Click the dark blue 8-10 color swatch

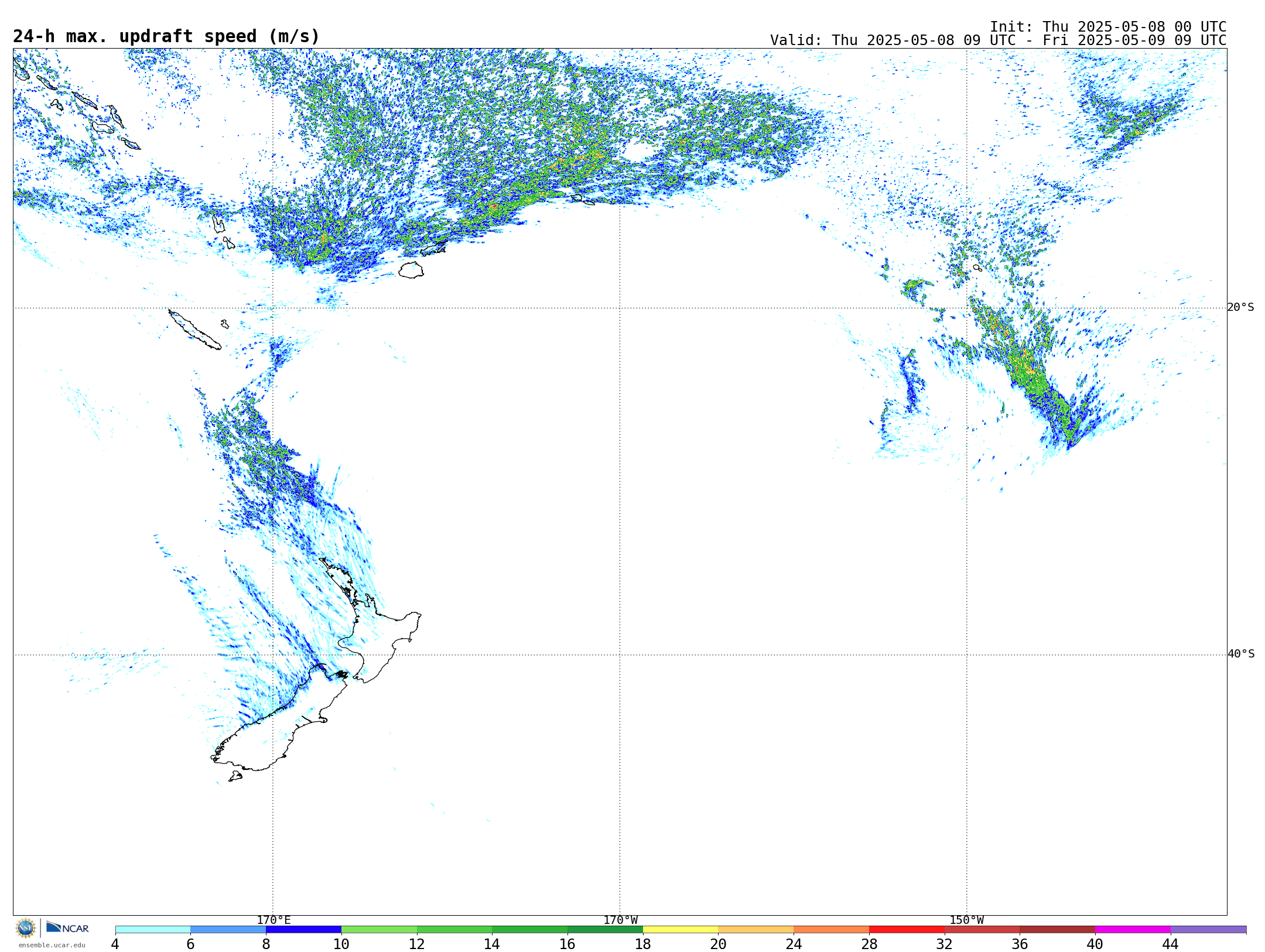point(303,930)
